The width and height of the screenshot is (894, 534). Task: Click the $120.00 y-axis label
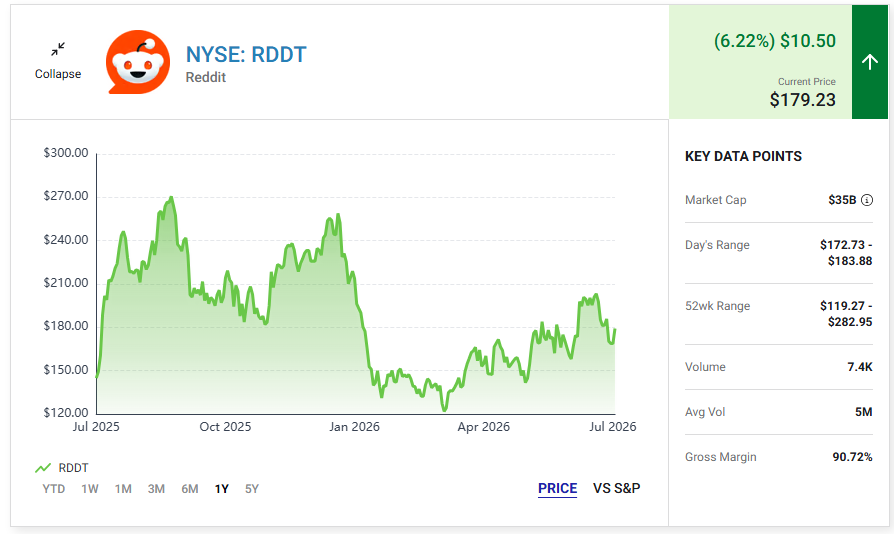point(66,413)
